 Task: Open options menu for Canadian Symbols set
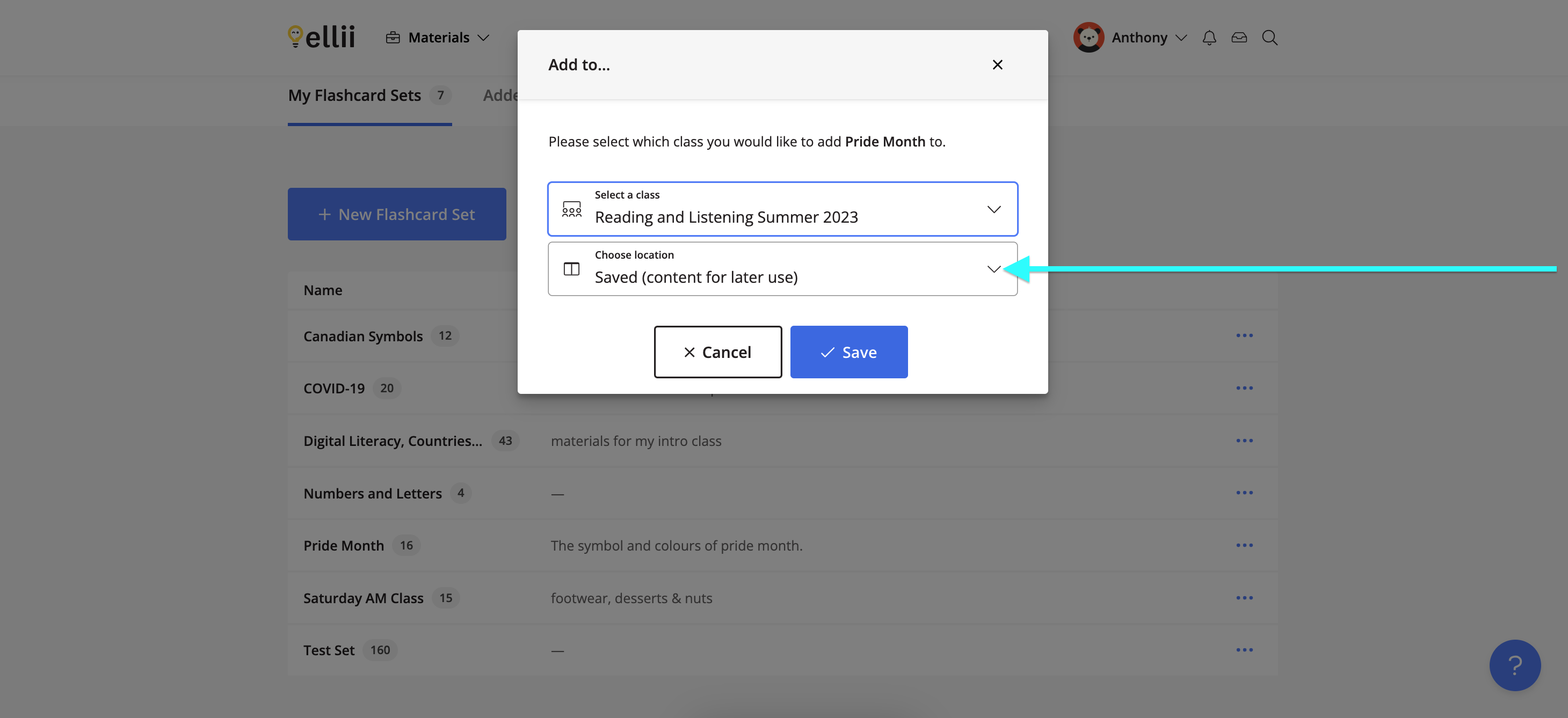click(x=1245, y=335)
